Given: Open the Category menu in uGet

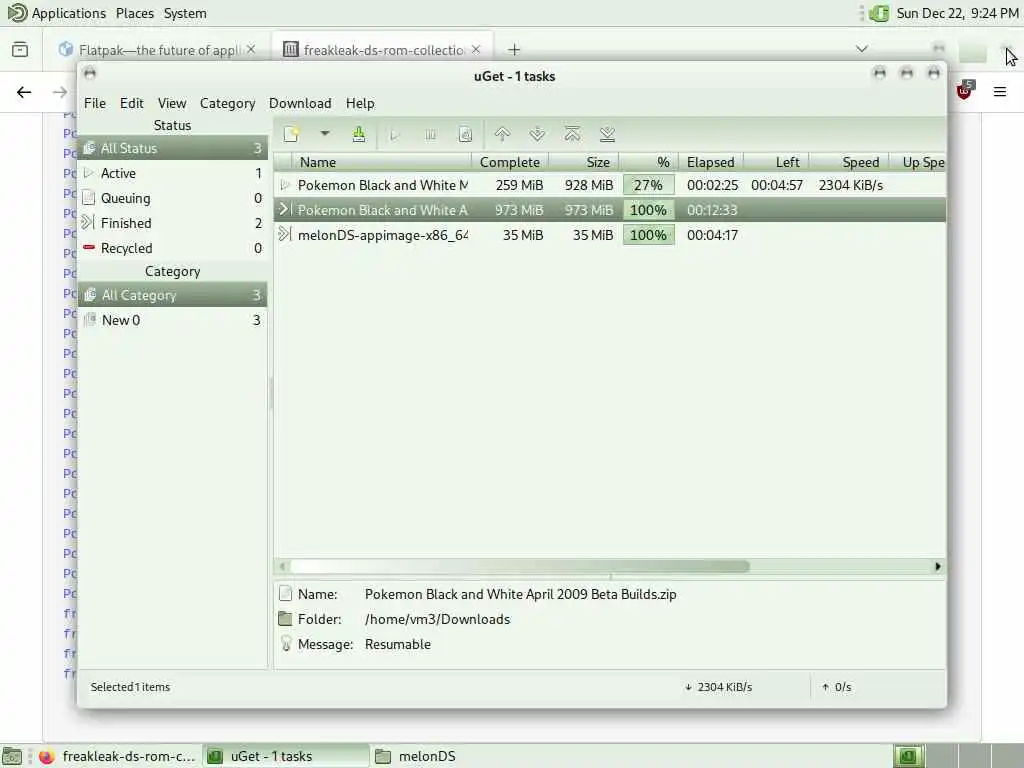Looking at the screenshot, I should tap(227, 103).
